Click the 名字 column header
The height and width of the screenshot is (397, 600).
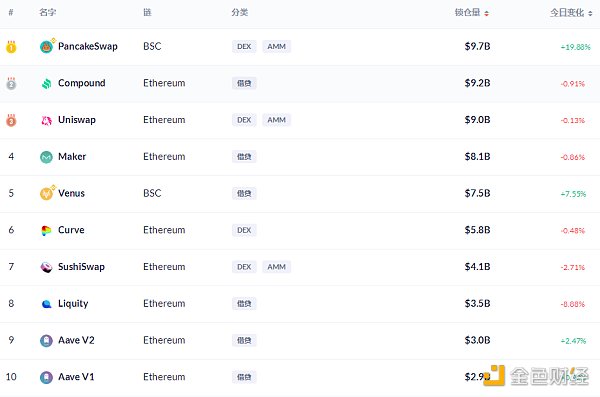(x=48, y=12)
